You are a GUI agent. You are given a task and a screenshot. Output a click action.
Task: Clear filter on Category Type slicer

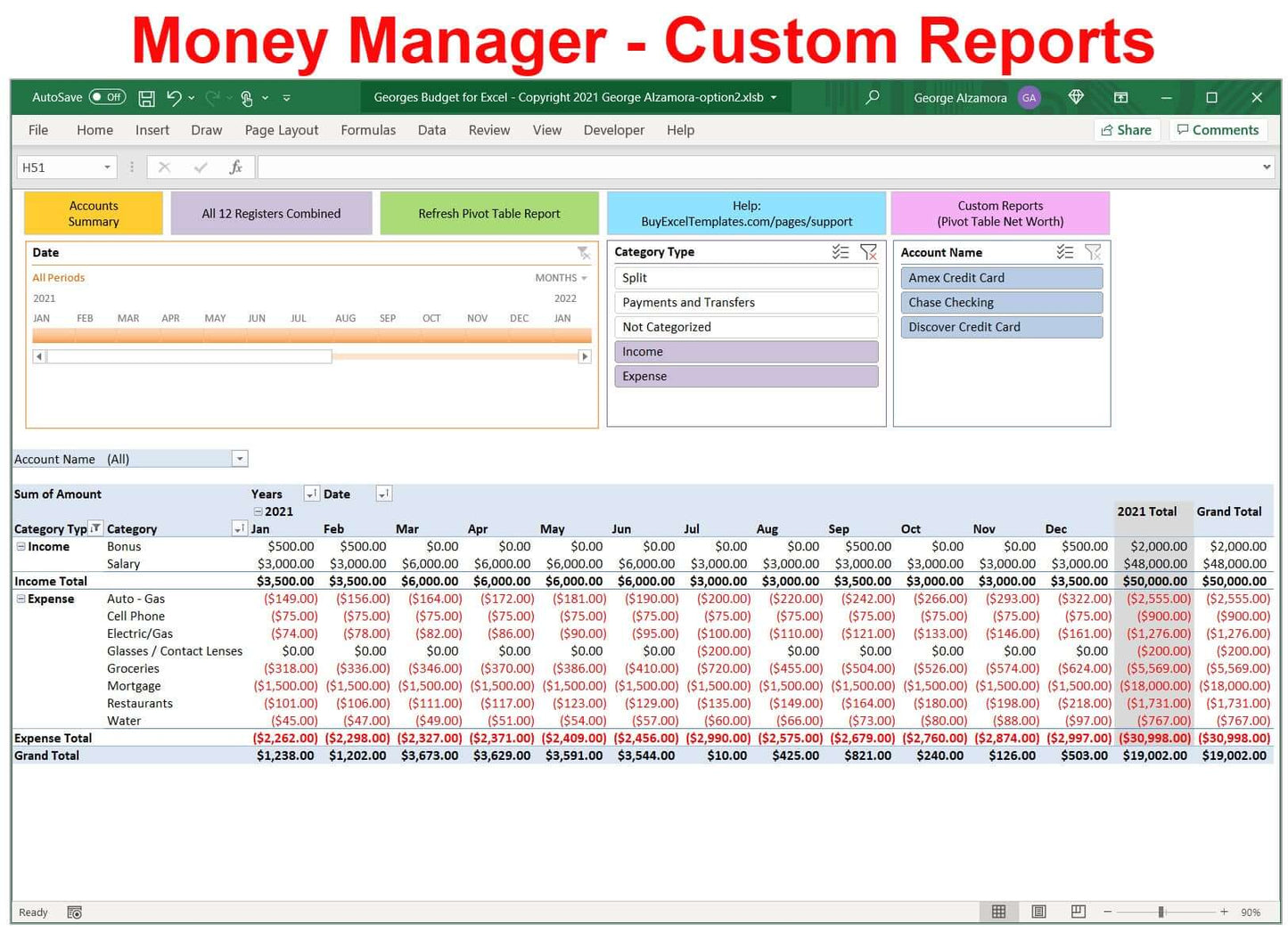coord(868,252)
